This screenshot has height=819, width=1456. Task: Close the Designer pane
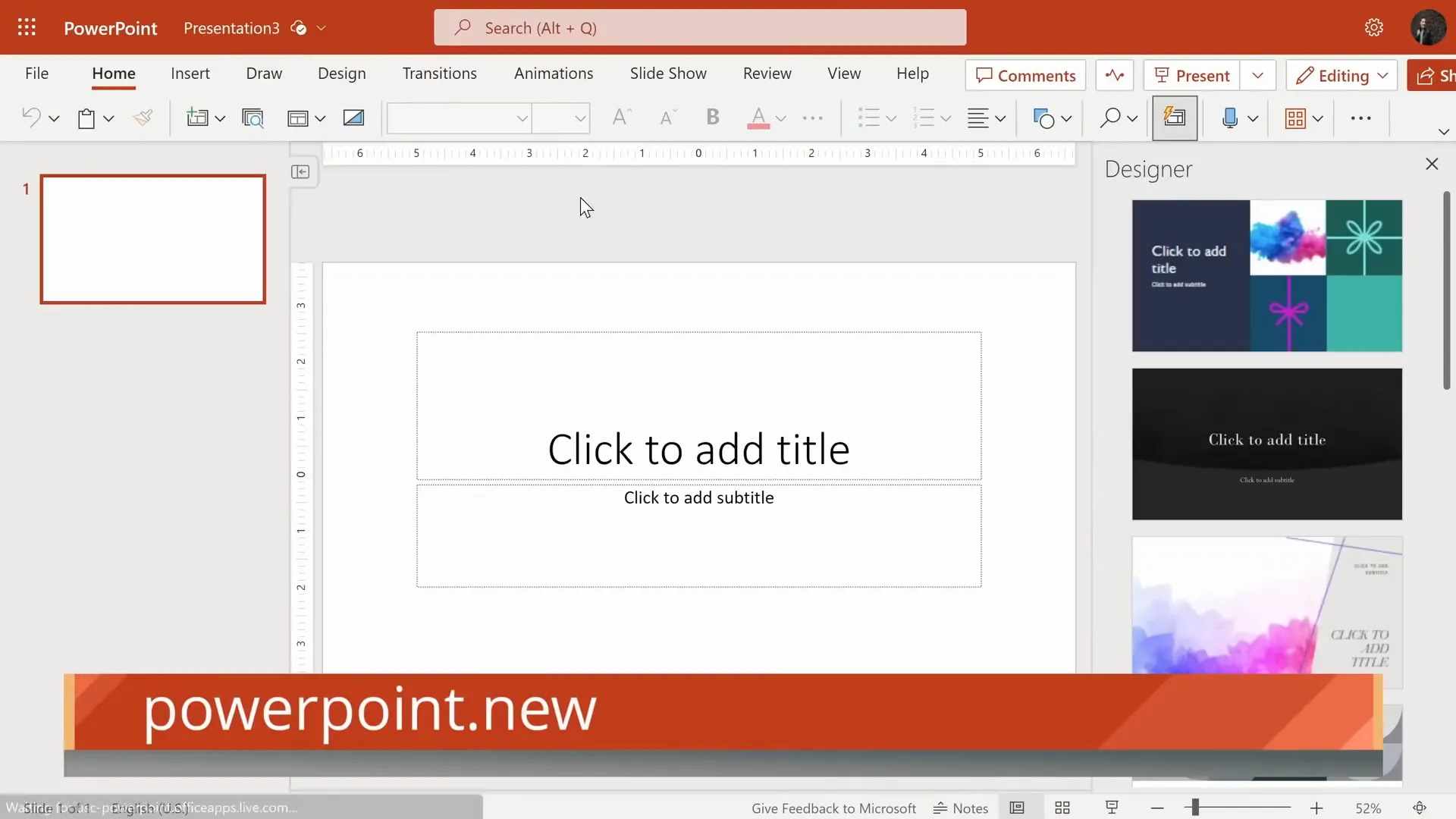coord(1432,164)
